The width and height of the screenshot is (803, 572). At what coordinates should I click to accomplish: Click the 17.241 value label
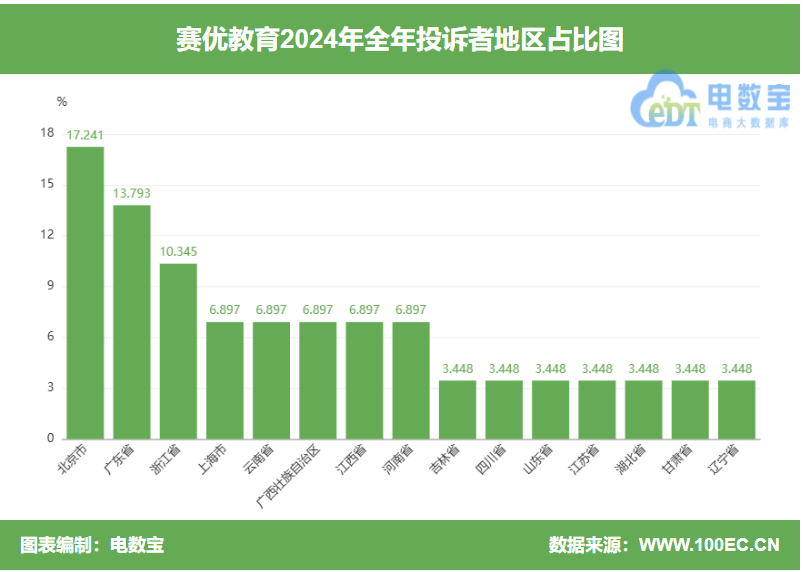click(85, 135)
